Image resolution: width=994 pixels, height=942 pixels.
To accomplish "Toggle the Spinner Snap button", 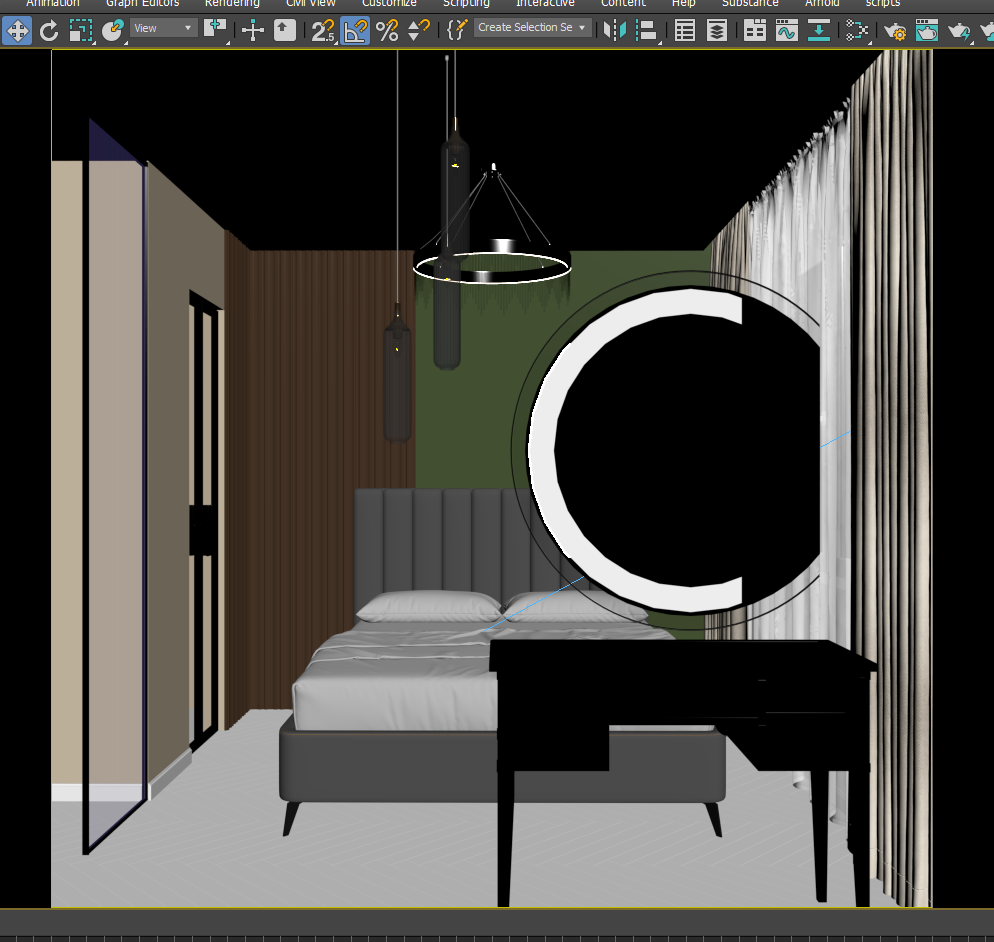I will pyautogui.click(x=418, y=30).
